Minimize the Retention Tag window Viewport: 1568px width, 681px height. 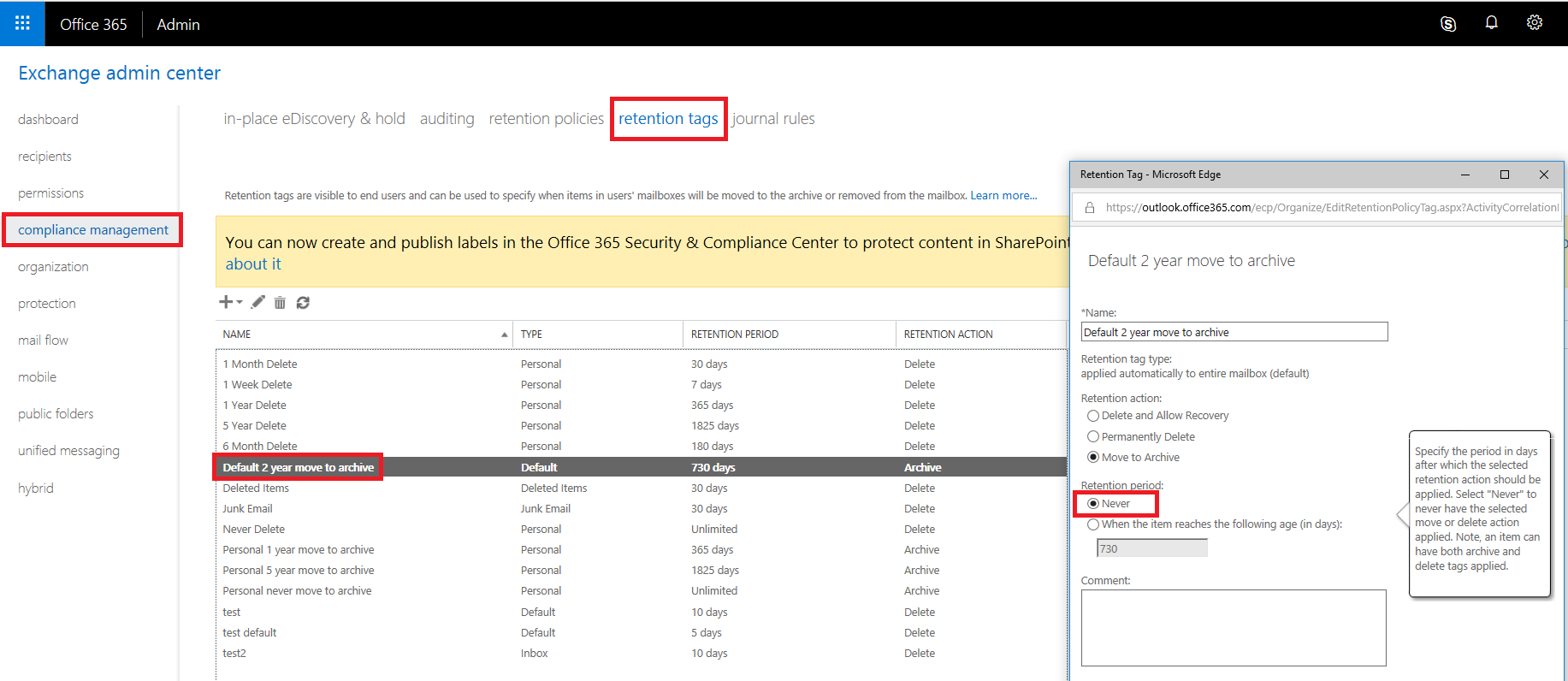(x=1465, y=175)
